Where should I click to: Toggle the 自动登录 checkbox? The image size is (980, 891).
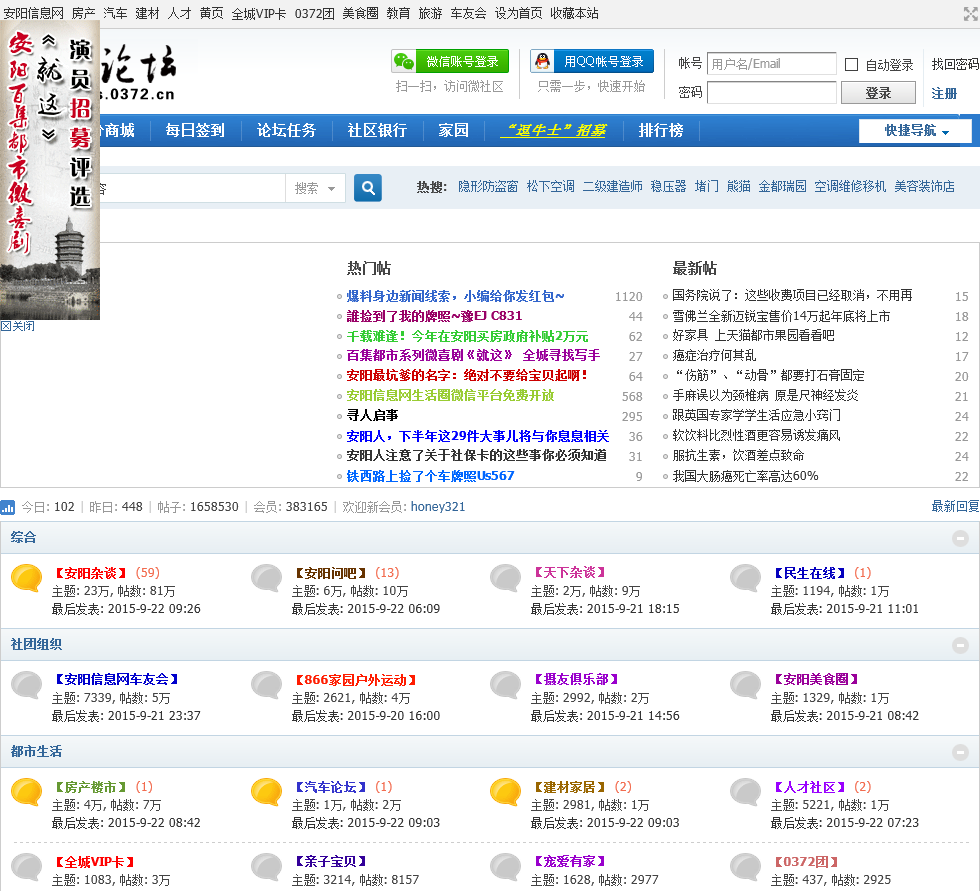click(x=851, y=64)
